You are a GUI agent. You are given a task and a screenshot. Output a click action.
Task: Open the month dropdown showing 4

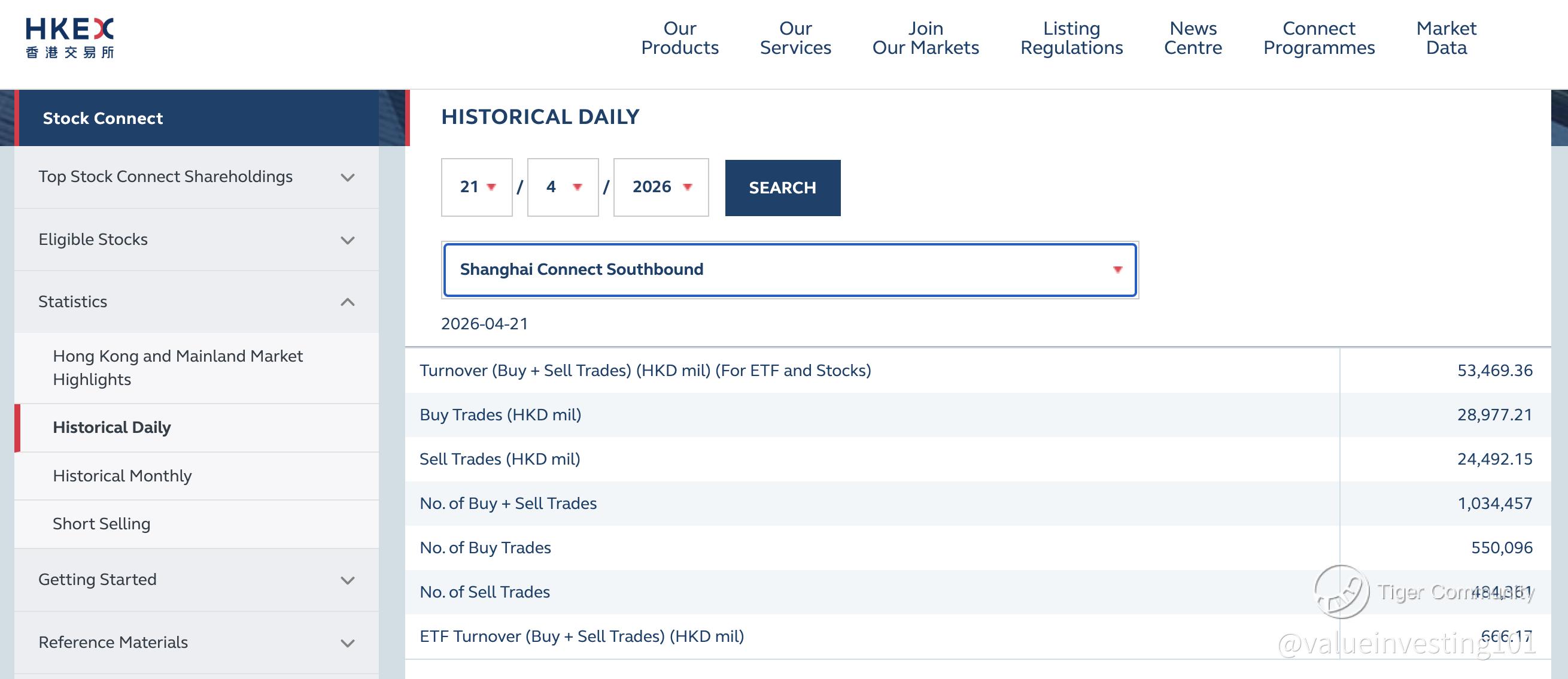pos(563,187)
